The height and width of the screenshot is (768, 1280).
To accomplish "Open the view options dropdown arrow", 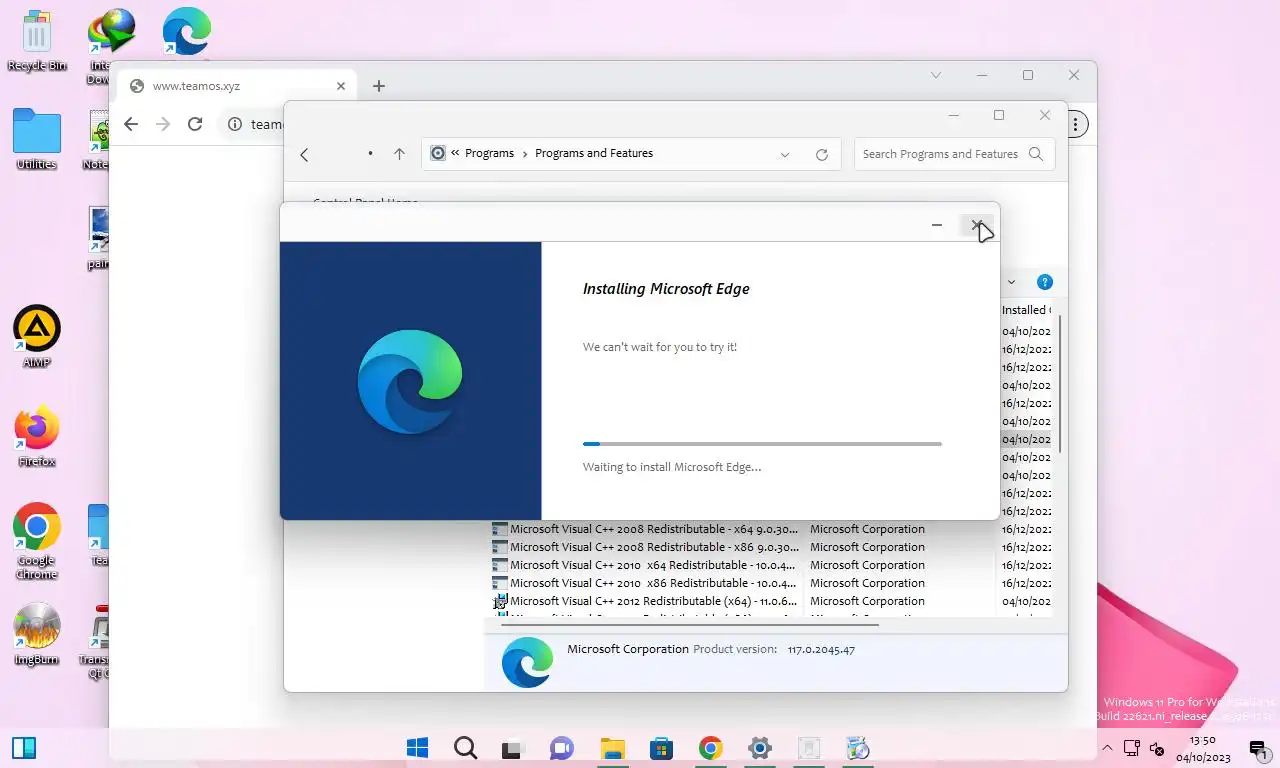I will click(1011, 282).
